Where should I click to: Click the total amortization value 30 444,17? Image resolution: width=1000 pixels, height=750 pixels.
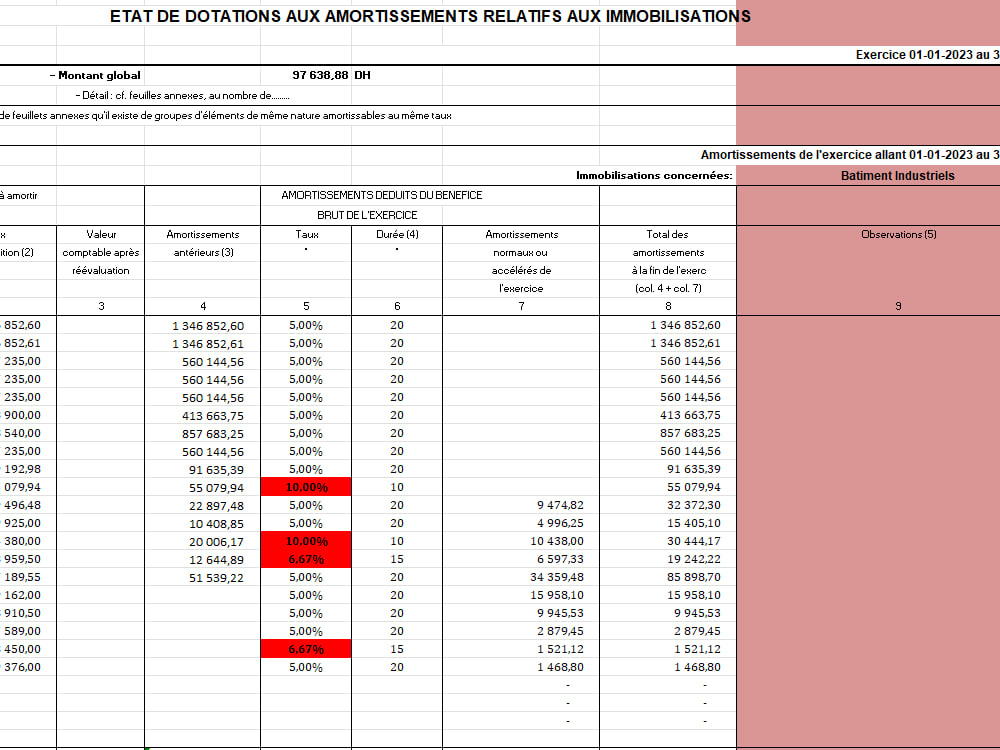coord(694,541)
